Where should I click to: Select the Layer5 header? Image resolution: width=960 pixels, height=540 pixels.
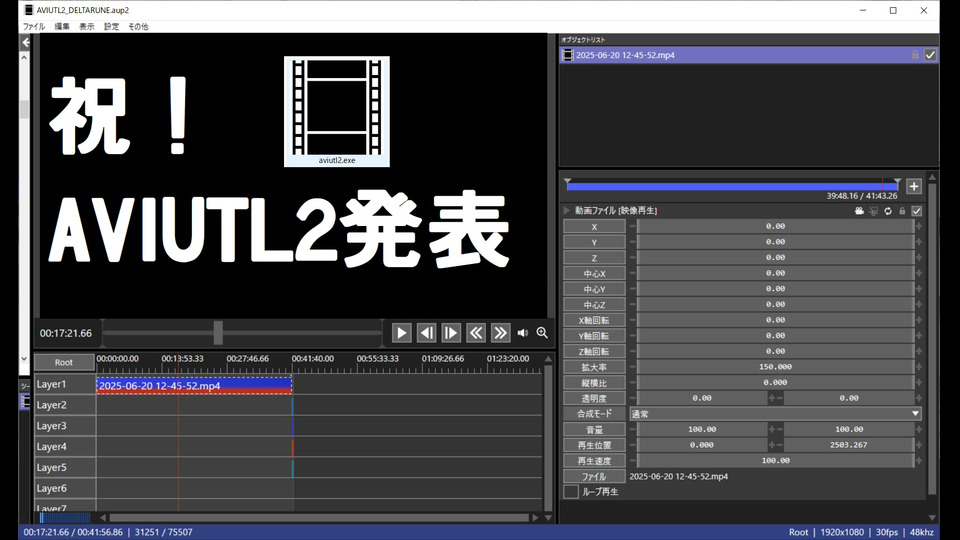64,467
